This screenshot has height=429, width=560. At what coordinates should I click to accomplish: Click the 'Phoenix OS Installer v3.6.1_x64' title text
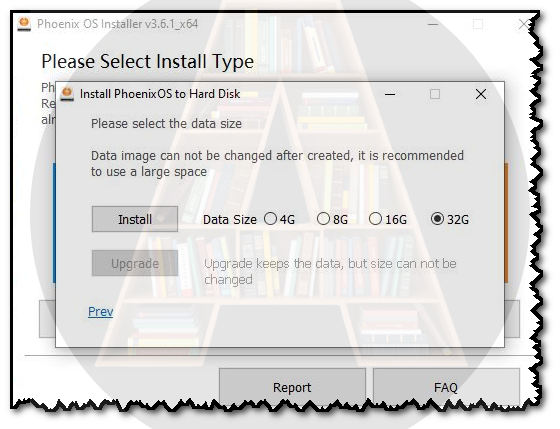[118, 24]
